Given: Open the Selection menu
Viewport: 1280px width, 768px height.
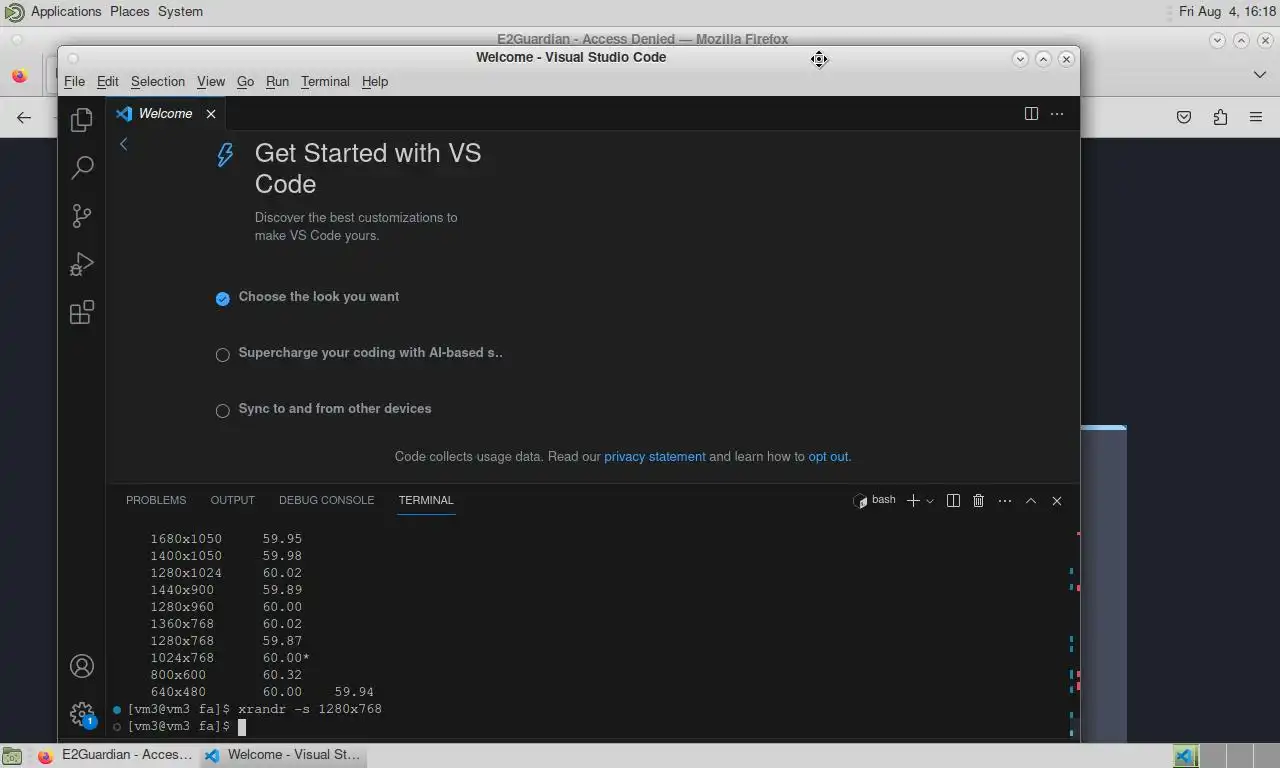Looking at the screenshot, I should tap(158, 82).
